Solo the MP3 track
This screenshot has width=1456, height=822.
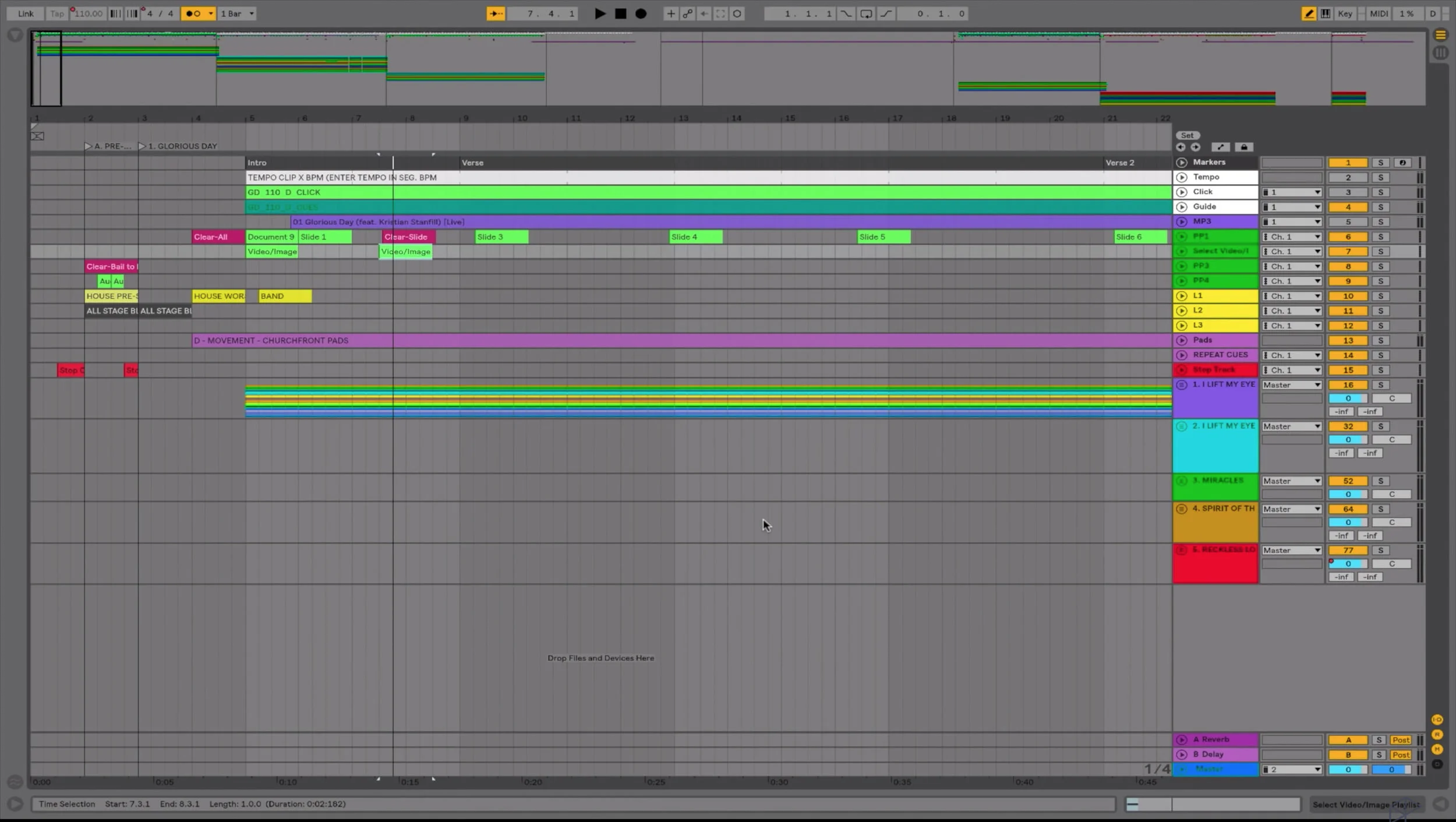click(x=1380, y=222)
